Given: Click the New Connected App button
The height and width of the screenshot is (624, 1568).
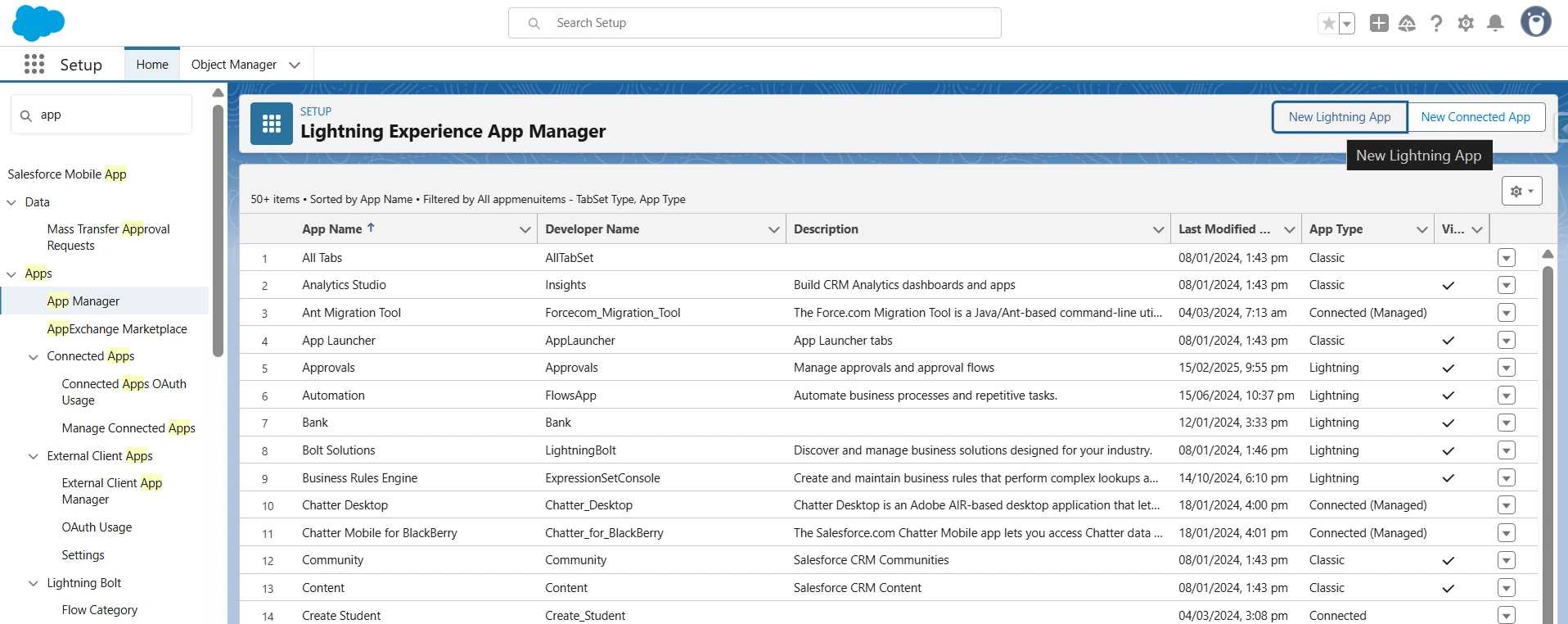Looking at the screenshot, I should pyautogui.click(x=1475, y=117).
